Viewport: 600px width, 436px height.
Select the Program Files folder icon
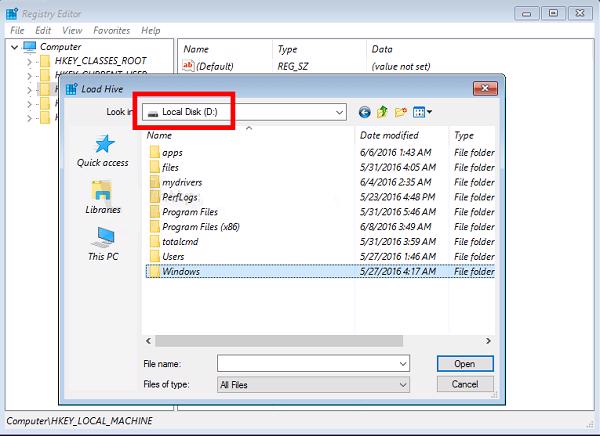155,212
